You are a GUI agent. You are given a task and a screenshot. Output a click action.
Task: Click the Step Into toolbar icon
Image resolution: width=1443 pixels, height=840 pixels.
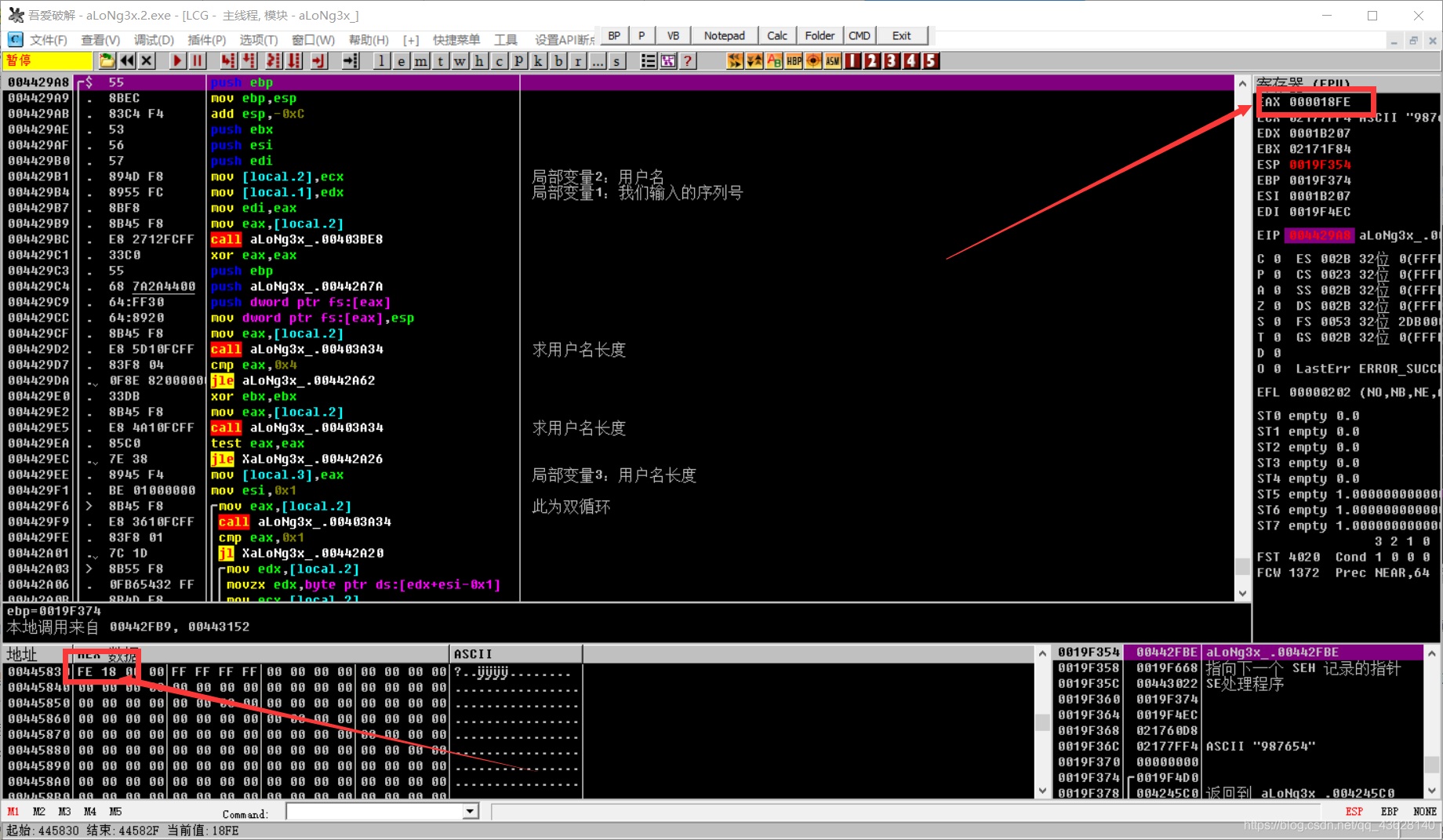[228, 61]
